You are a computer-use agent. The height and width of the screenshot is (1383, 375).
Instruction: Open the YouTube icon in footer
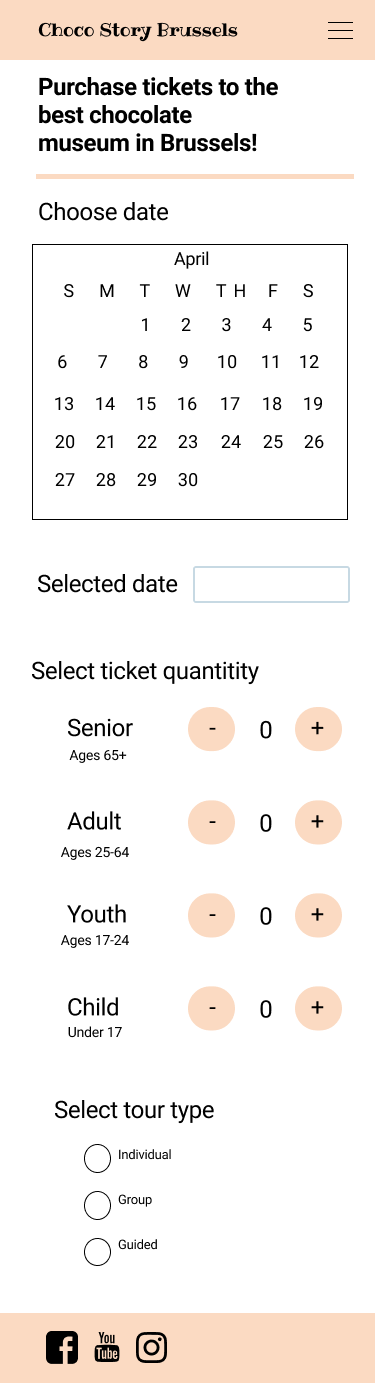click(x=107, y=1347)
